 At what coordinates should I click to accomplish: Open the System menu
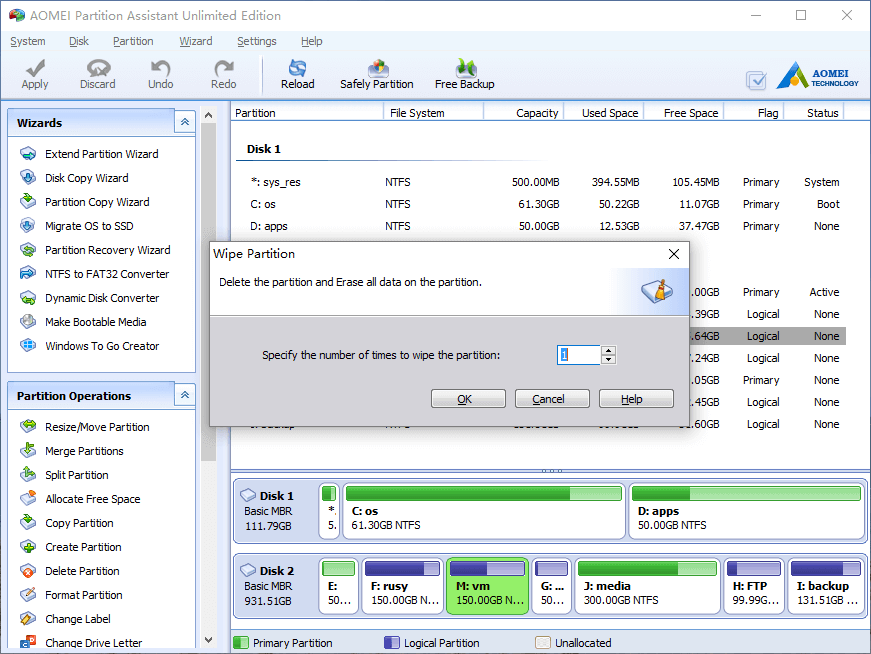28,41
